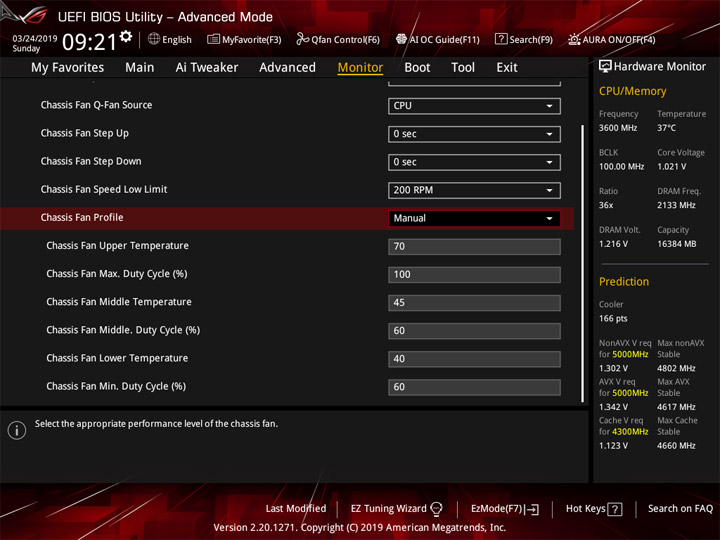Click the 1.021 V core voltage value
Screen dimensions: 720x540
pyautogui.click(x=671, y=167)
